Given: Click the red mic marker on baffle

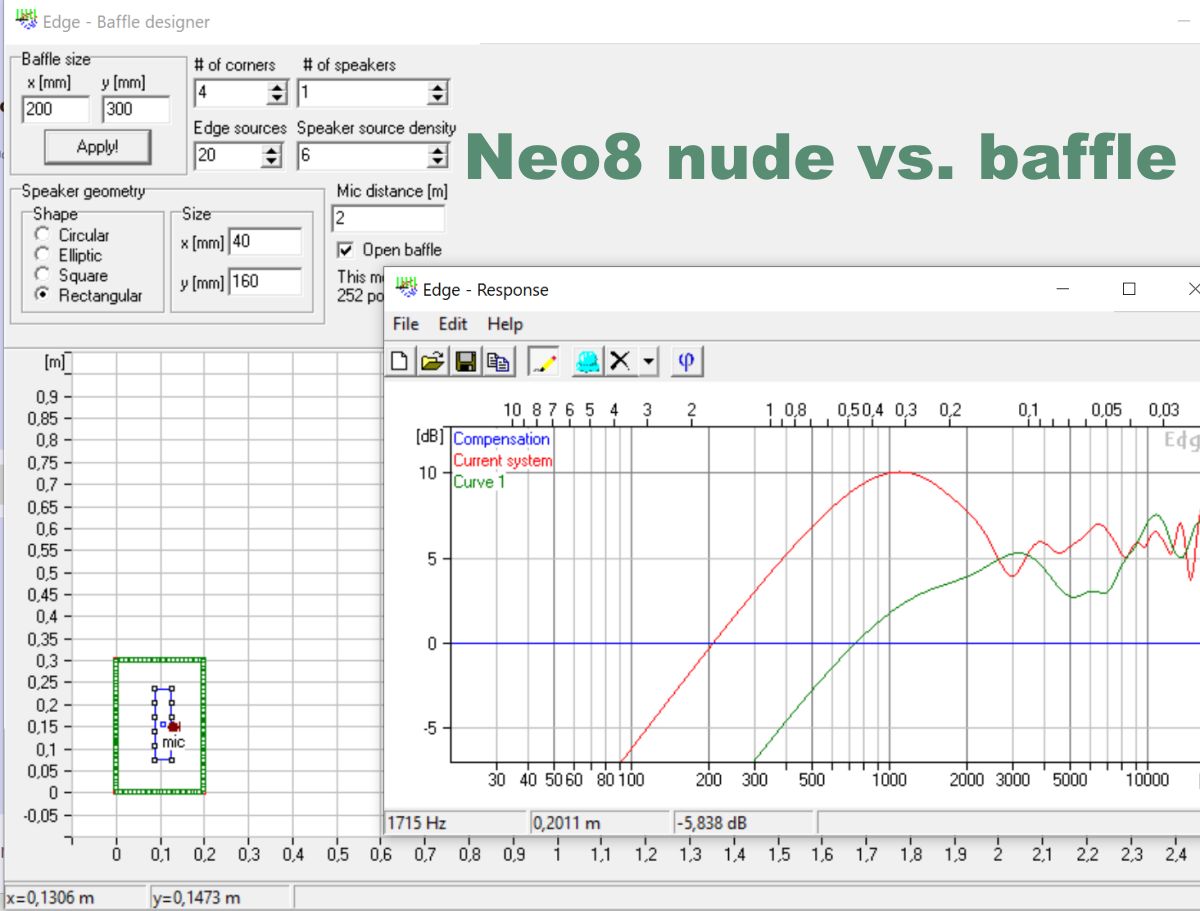Looking at the screenshot, I should click(173, 727).
